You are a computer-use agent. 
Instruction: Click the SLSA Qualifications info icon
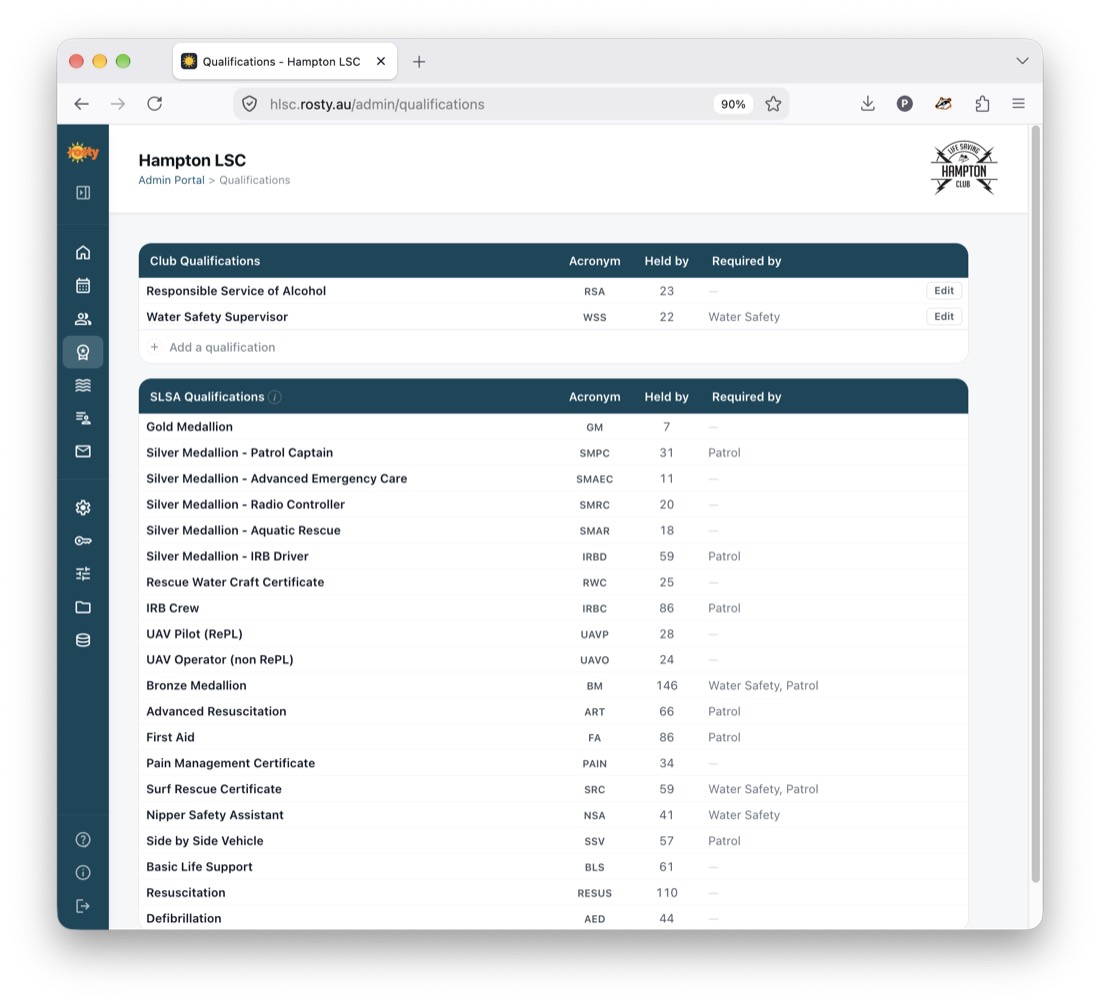click(x=275, y=397)
